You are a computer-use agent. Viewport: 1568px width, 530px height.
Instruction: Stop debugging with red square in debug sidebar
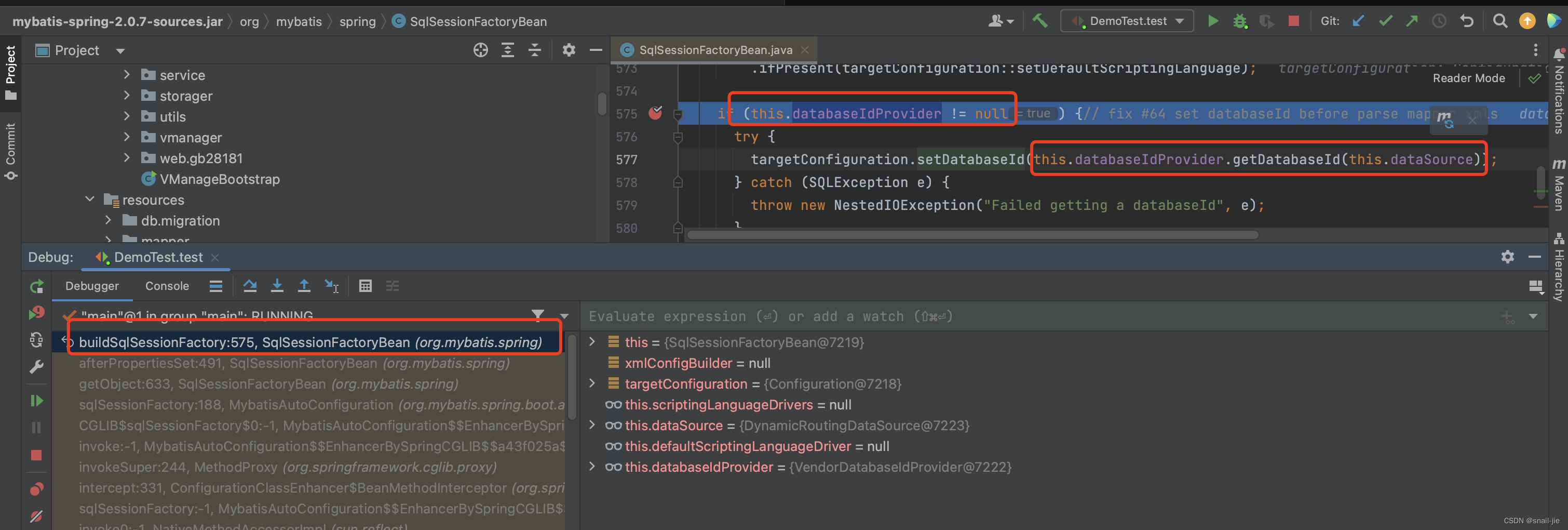point(36,455)
